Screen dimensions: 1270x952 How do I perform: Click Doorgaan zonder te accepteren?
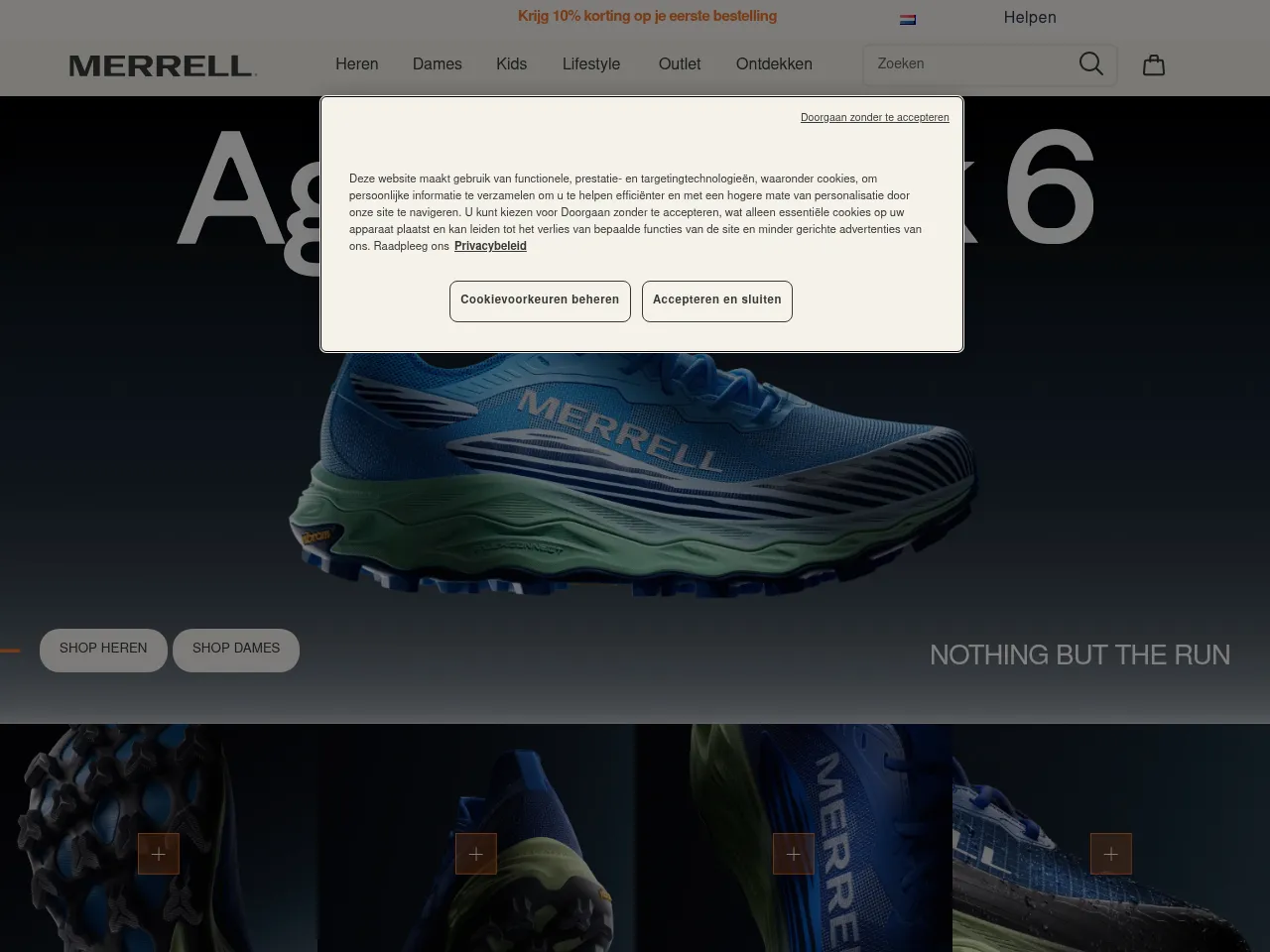click(874, 117)
